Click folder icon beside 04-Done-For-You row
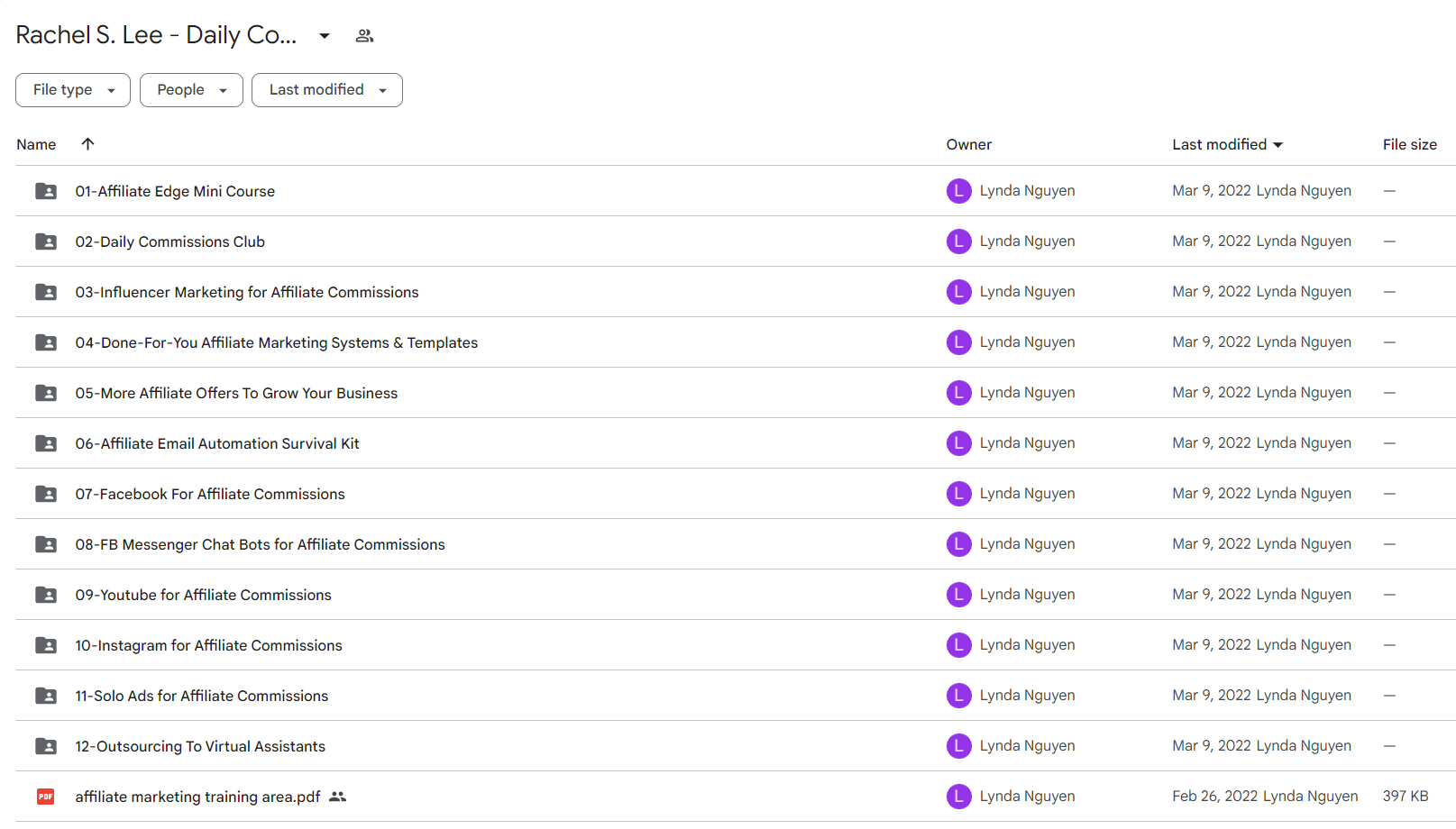1456x829 pixels. pyautogui.click(x=46, y=342)
